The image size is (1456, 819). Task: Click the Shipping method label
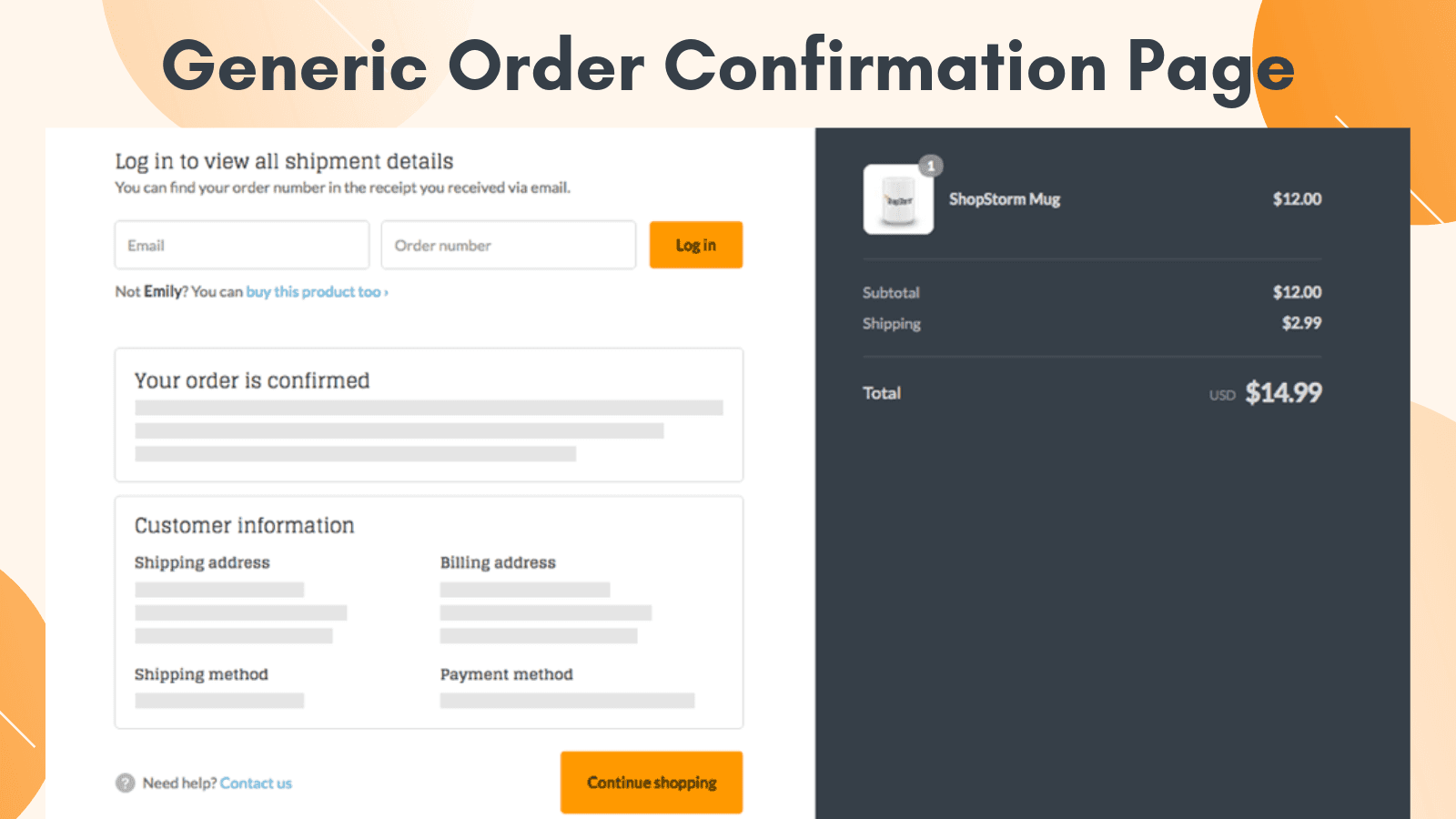coord(201,675)
